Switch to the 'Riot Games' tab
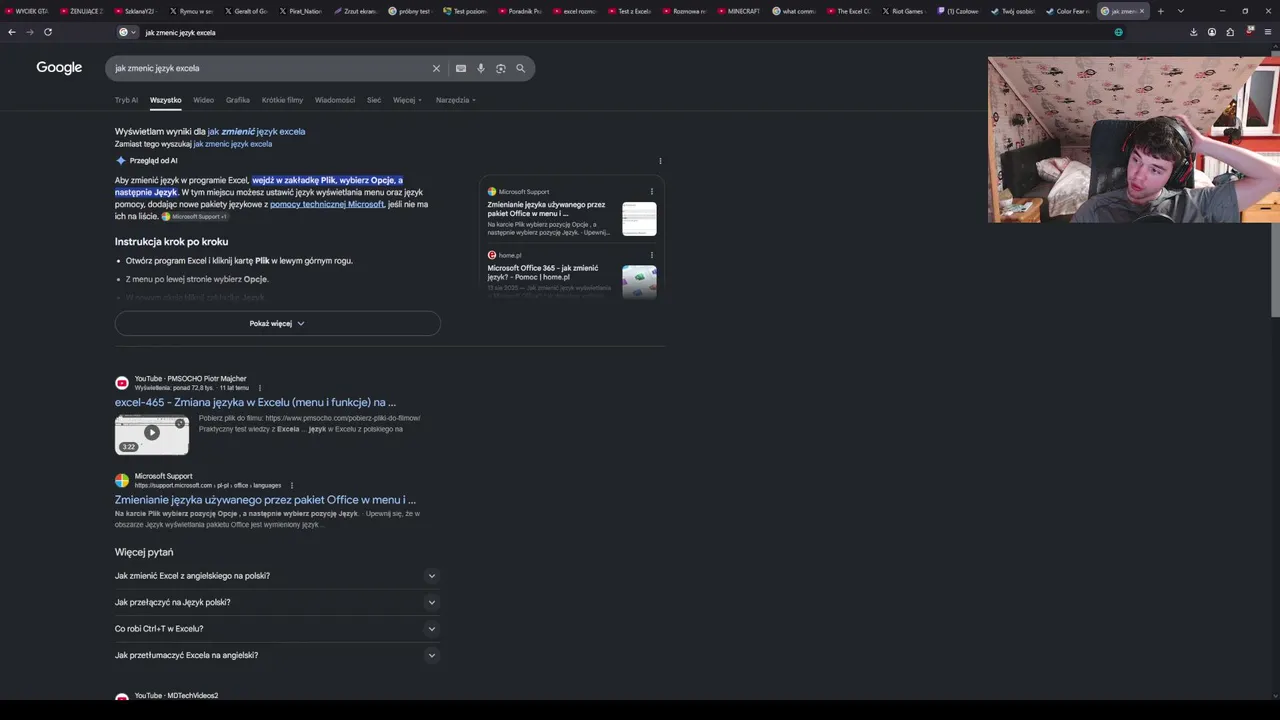This screenshot has width=1280, height=720. pyautogui.click(x=902, y=11)
